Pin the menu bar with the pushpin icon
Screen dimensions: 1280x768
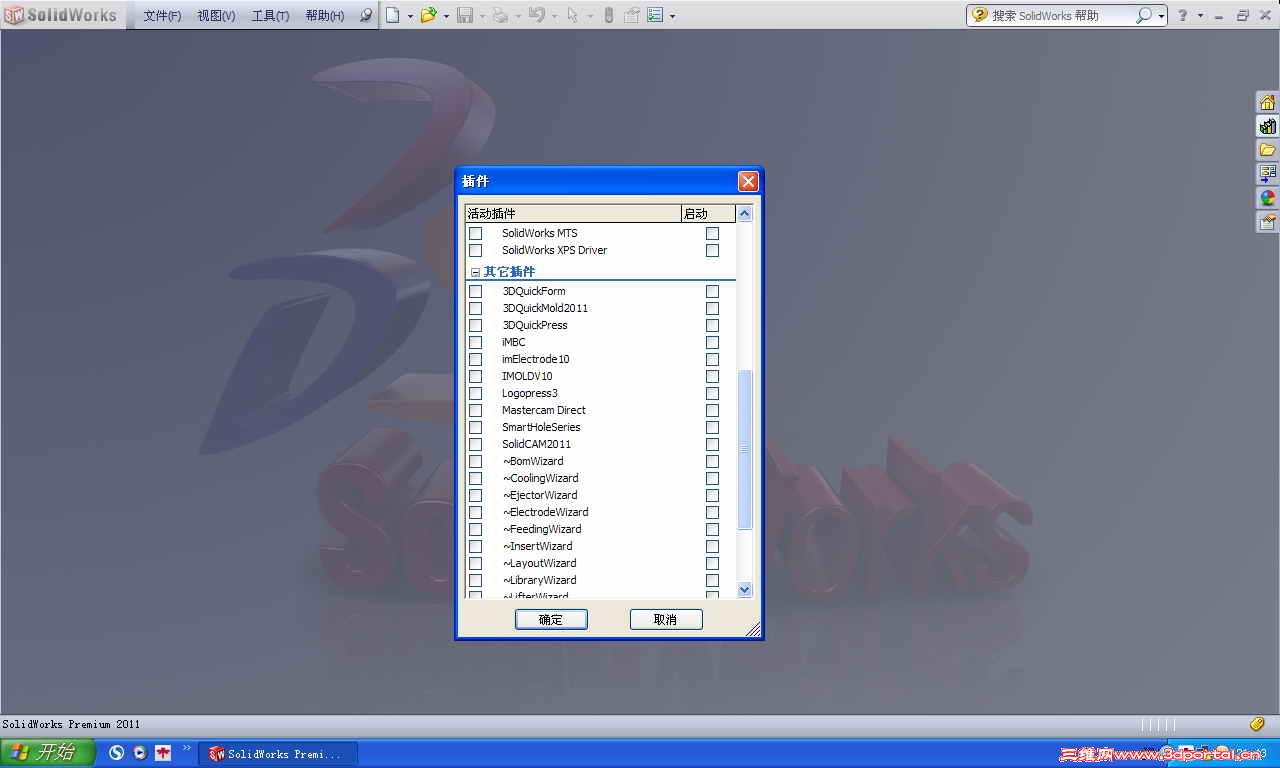tap(366, 15)
